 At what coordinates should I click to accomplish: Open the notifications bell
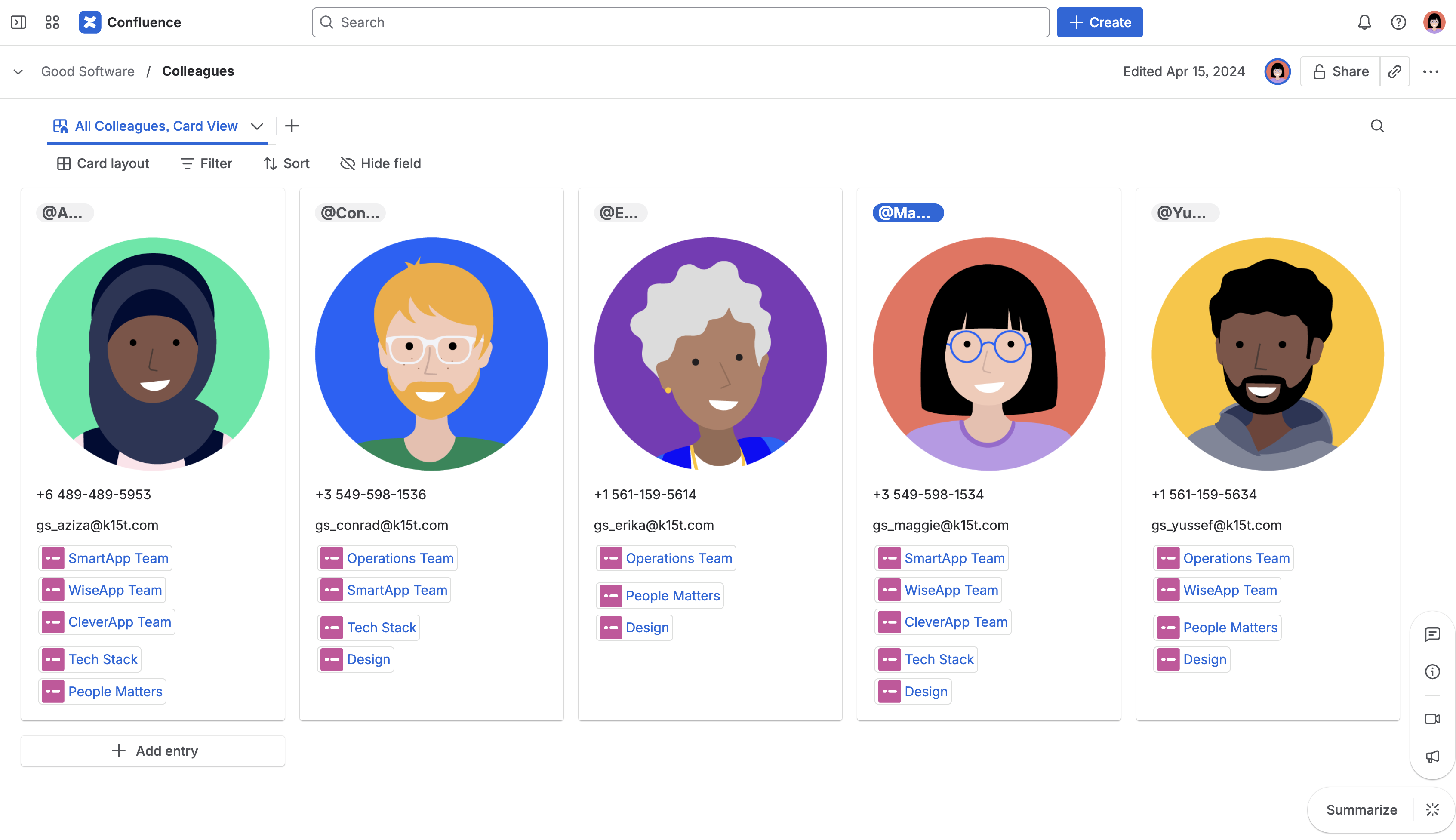[x=1364, y=22]
